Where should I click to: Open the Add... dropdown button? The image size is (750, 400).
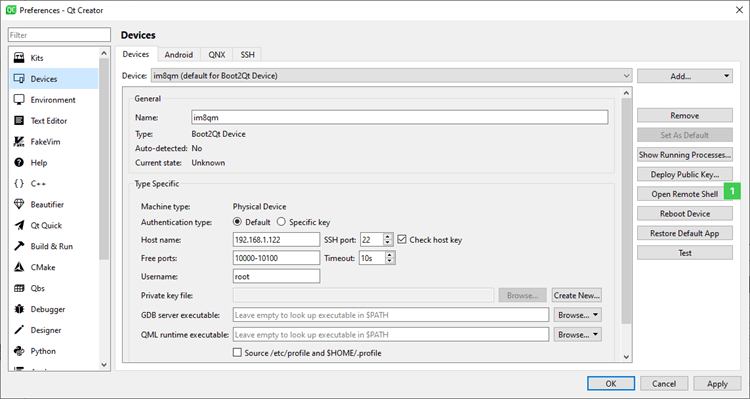(684, 76)
